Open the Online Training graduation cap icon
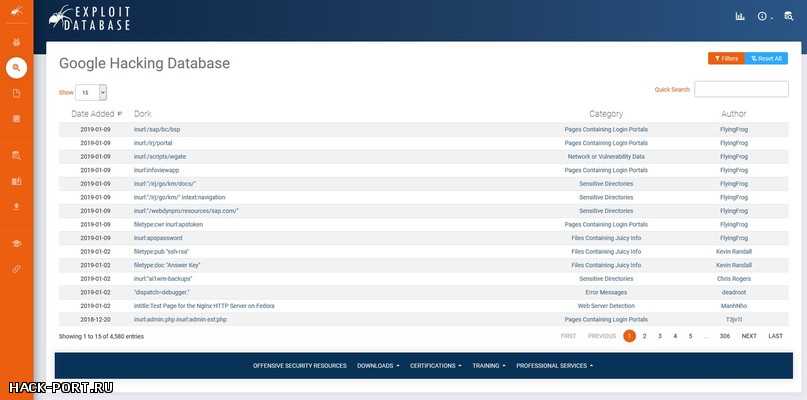The width and height of the screenshot is (807, 400). [x=16, y=244]
